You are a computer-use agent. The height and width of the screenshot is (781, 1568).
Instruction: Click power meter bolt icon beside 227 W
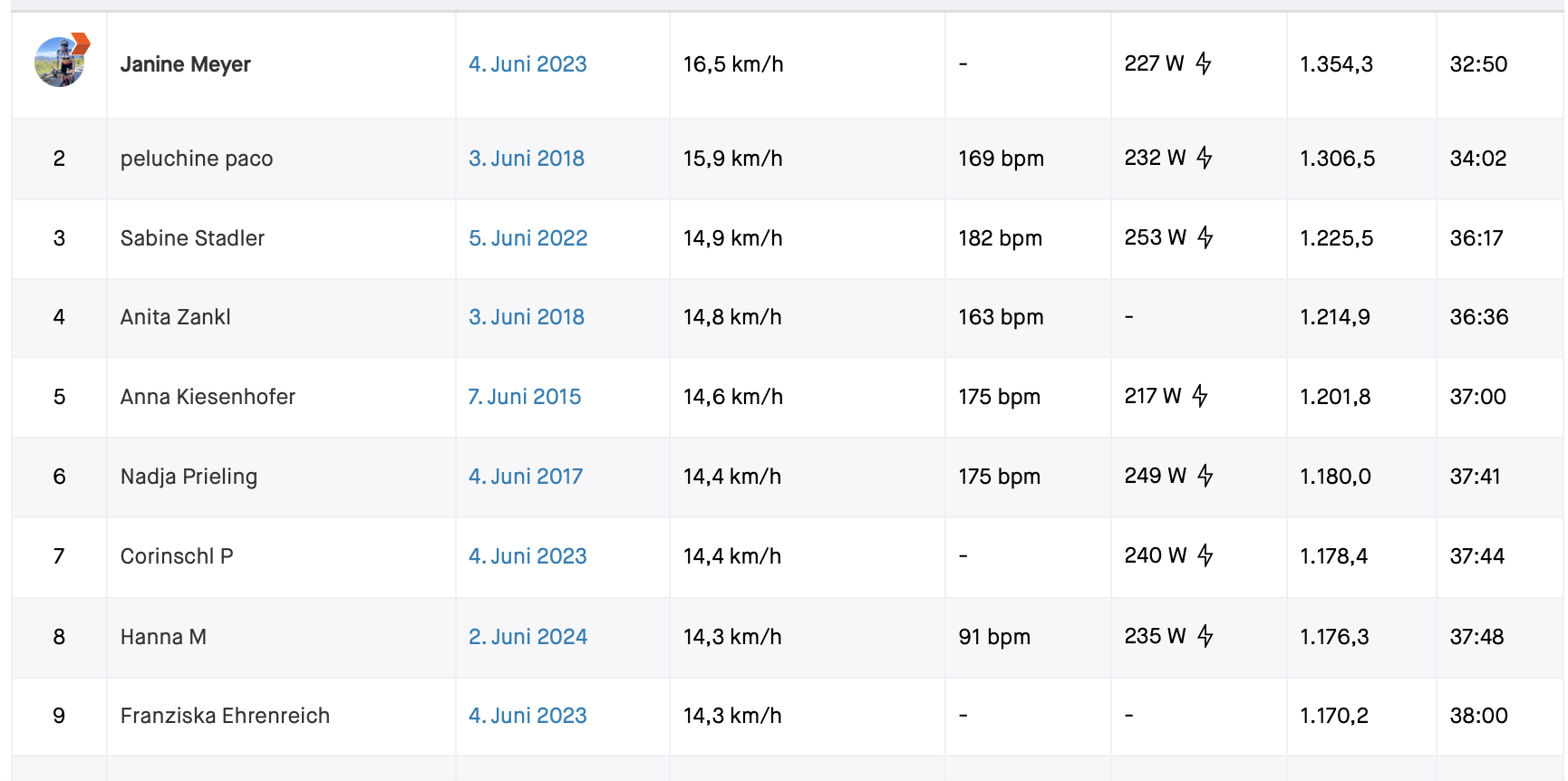(x=1204, y=63)
